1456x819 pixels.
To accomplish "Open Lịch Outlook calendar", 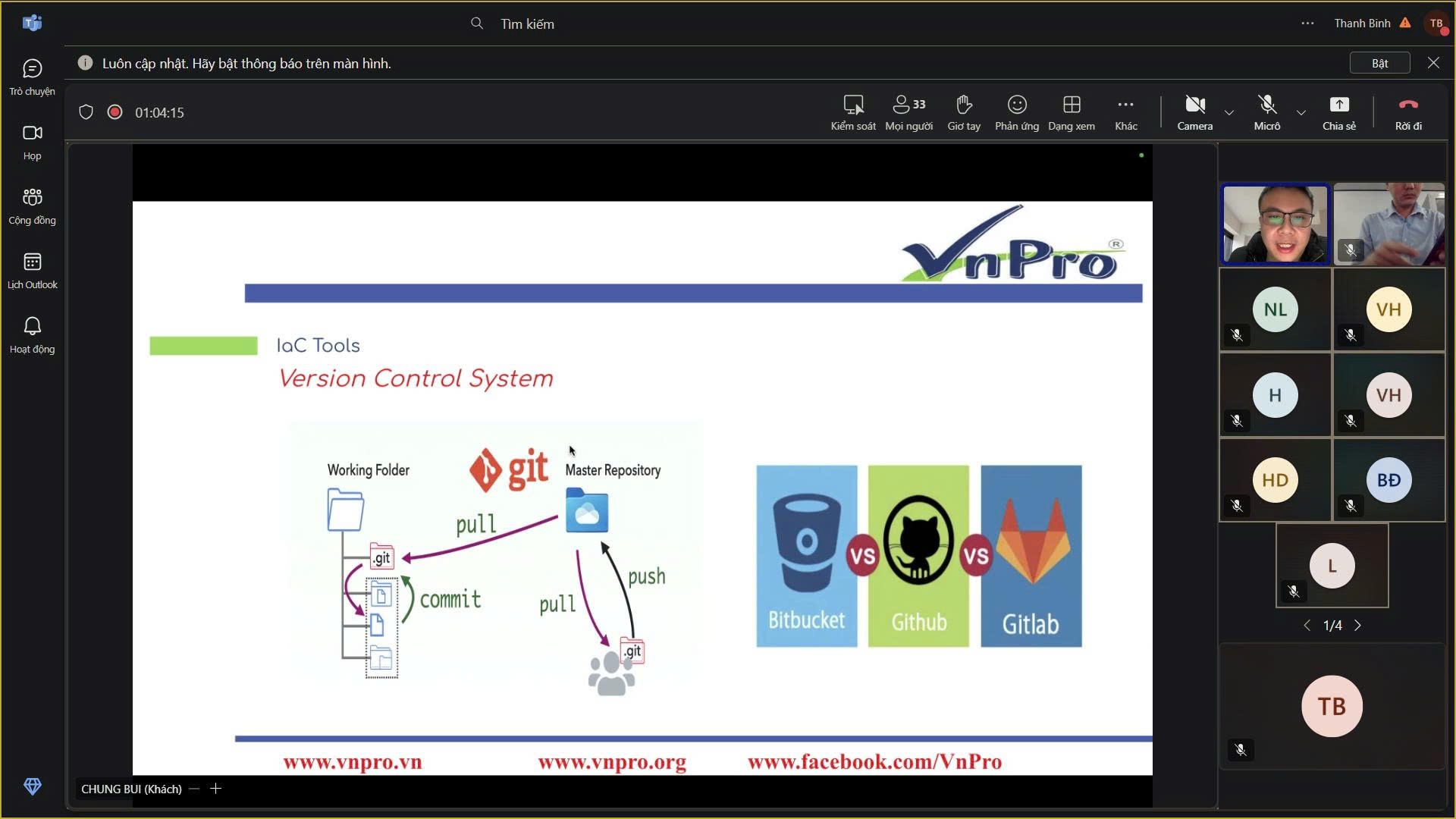I will (32, 271).
